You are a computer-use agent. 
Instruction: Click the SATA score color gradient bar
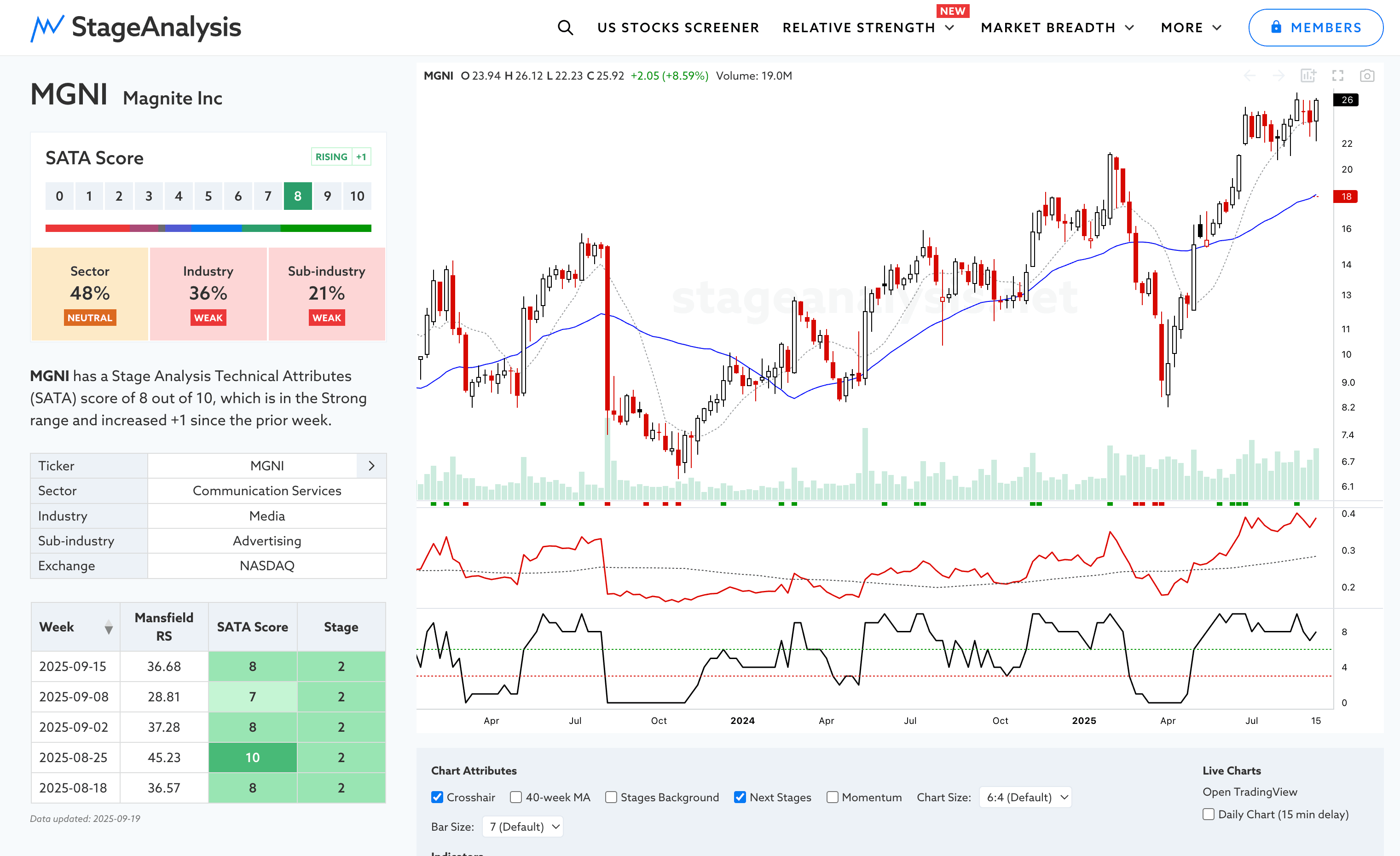coord(208,228)
